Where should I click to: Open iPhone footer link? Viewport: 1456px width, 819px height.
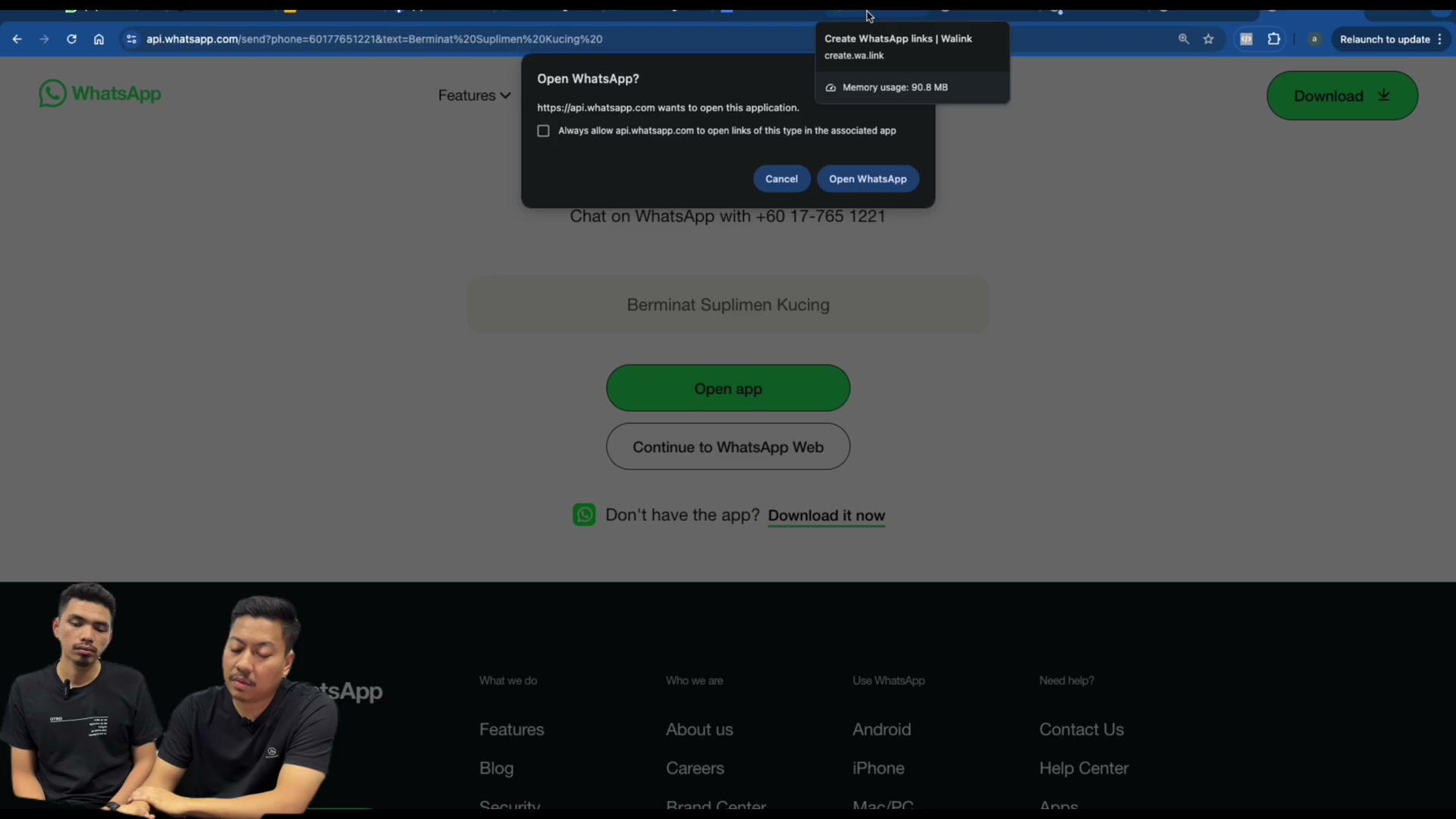coord(878,768)
